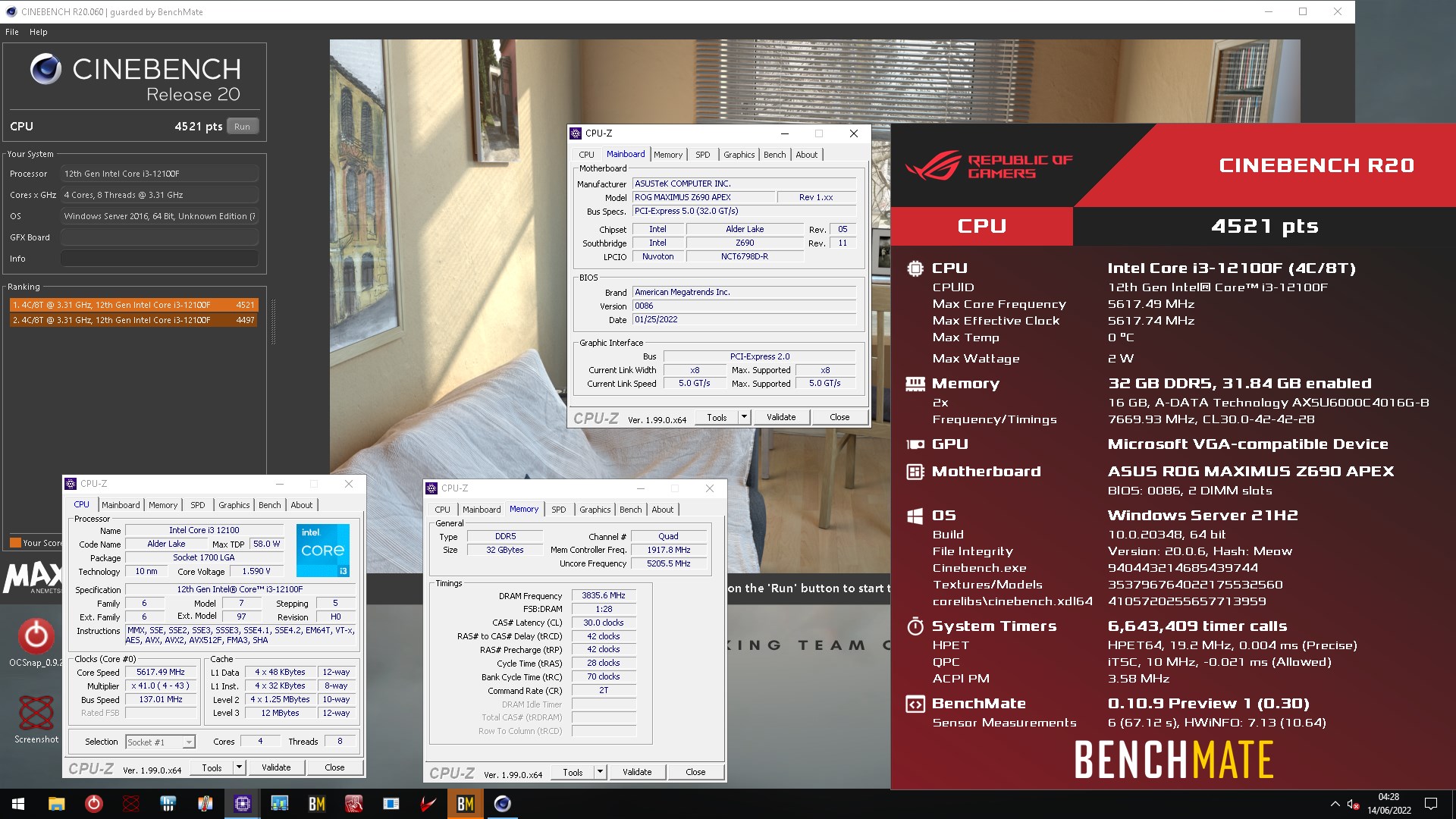Click the Cinebench sphere taskbar icon
The width and height of the screenshot is (1456, 819).
coord(502,804)
